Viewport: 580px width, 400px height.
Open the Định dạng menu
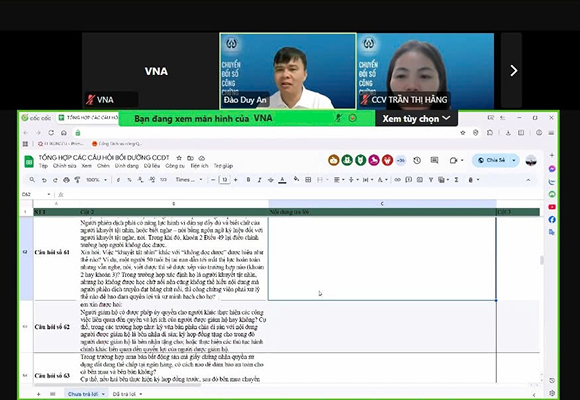127,166
